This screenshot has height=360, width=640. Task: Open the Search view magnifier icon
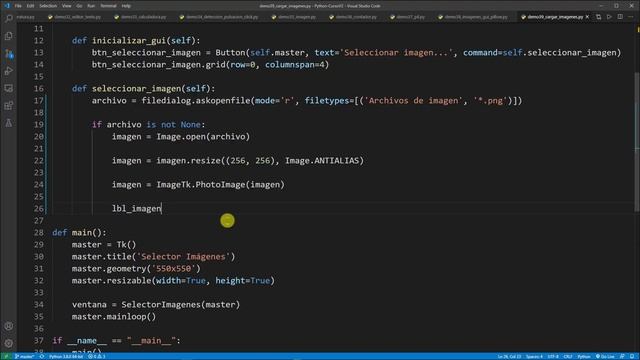(9, 18)
